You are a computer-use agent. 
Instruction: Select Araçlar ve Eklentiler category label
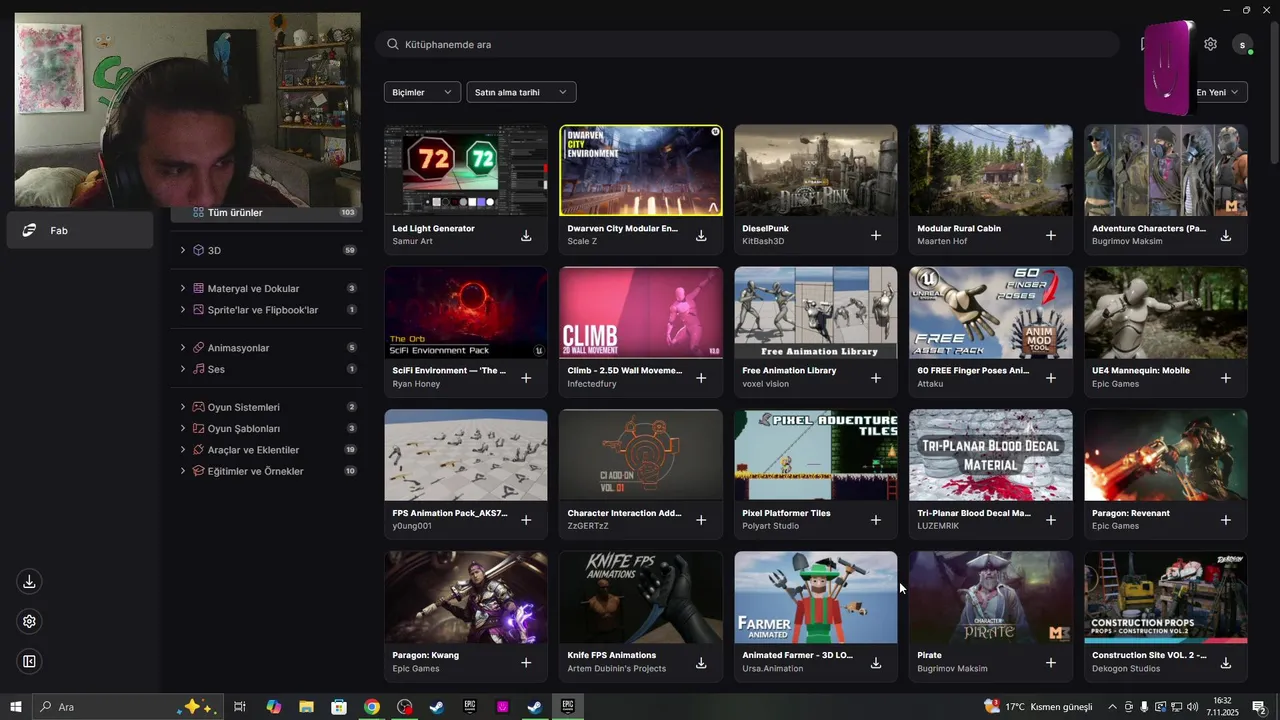click(253, 450)
